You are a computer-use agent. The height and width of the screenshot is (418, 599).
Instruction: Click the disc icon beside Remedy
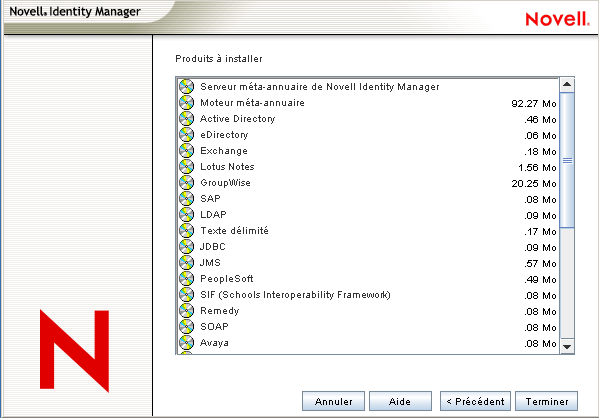[x=186, y=311]
